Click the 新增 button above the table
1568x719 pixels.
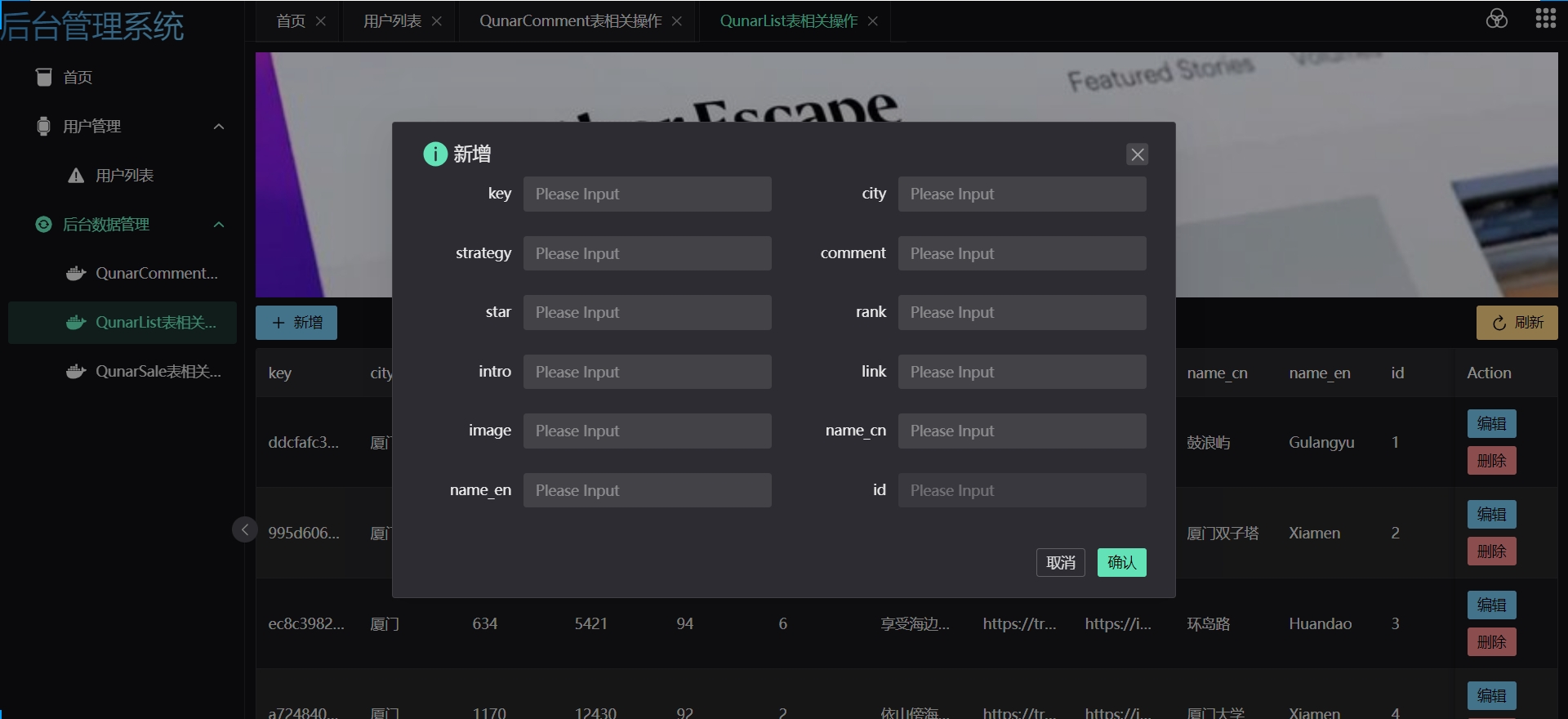coord(296,323)
